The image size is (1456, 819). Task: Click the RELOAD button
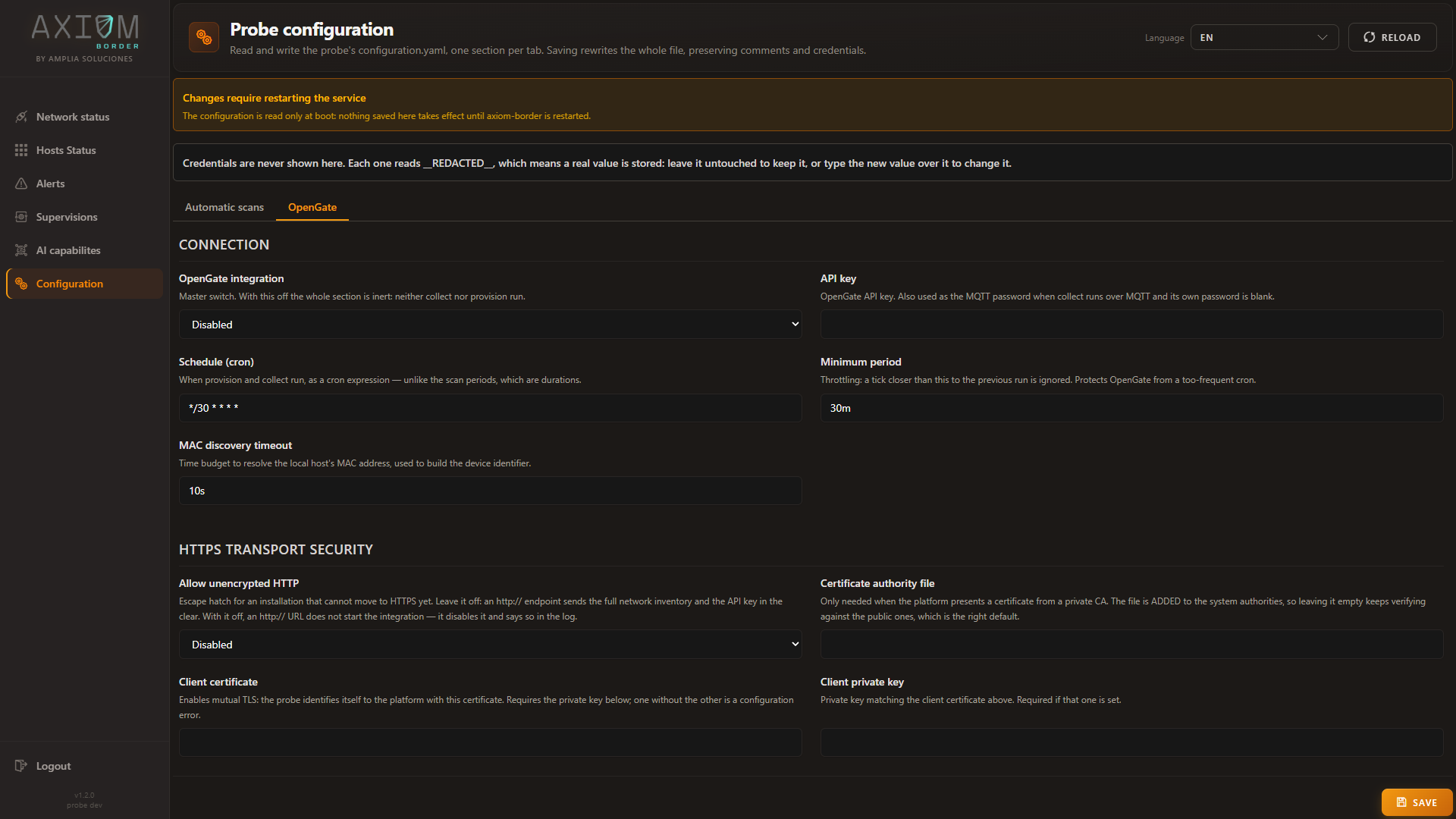coord(1392,37)
